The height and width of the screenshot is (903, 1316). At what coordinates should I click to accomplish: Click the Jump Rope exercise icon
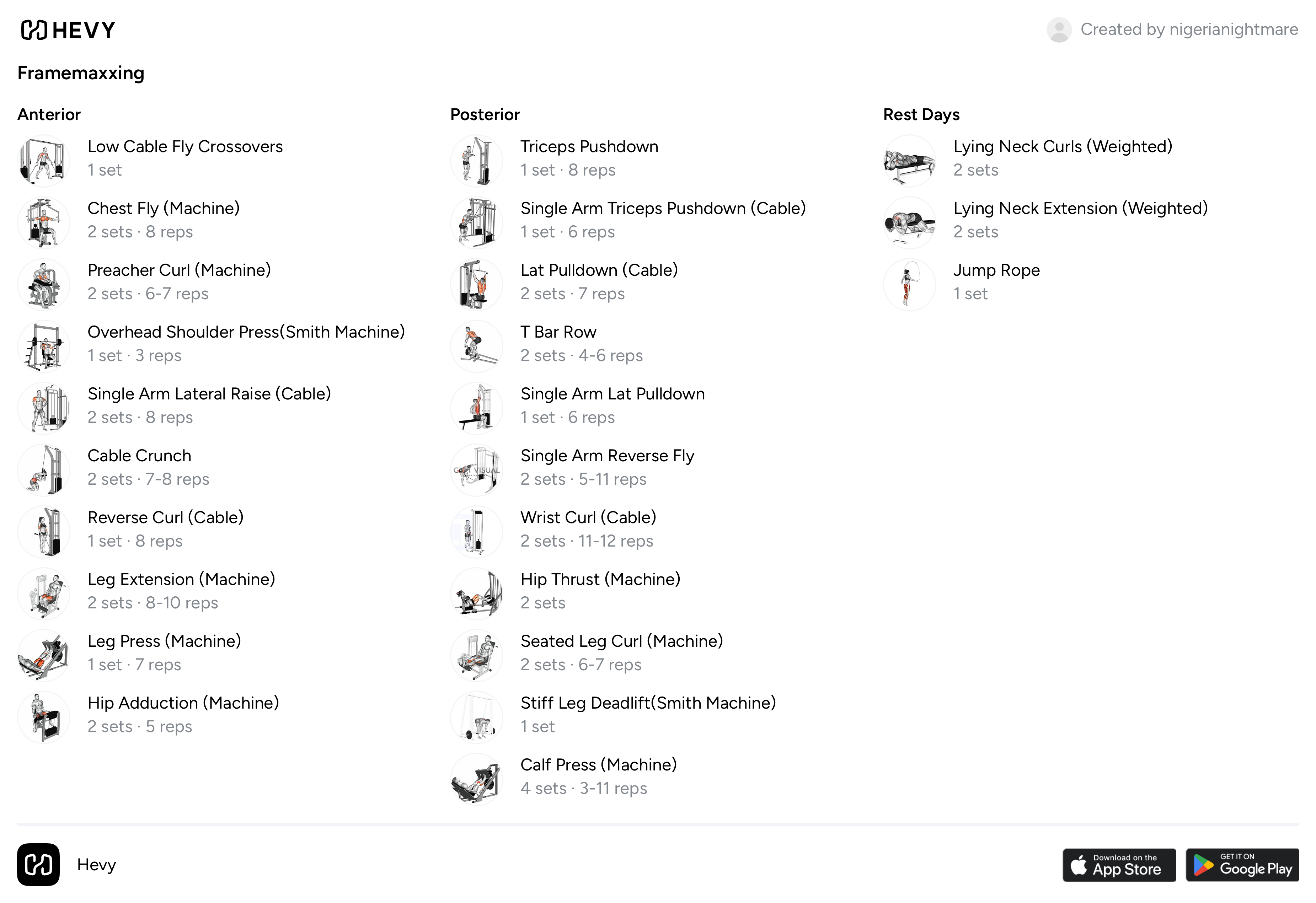pyautogui.click(x=909, y=284)
